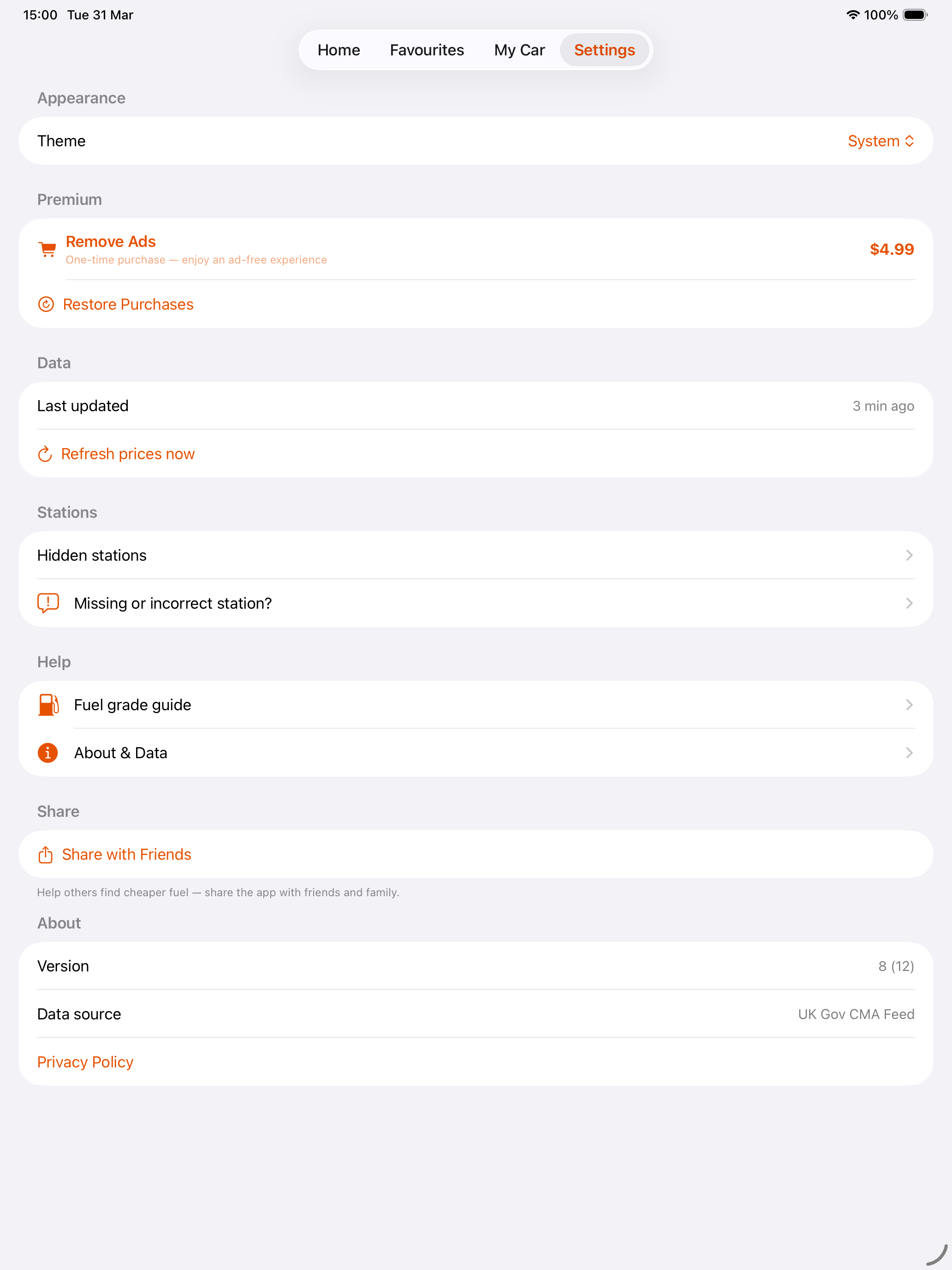Open the My Car tab
Image resolution: width=952 pixels, height=1270 pixels.
pyautogui.click(x=519, y=50)
